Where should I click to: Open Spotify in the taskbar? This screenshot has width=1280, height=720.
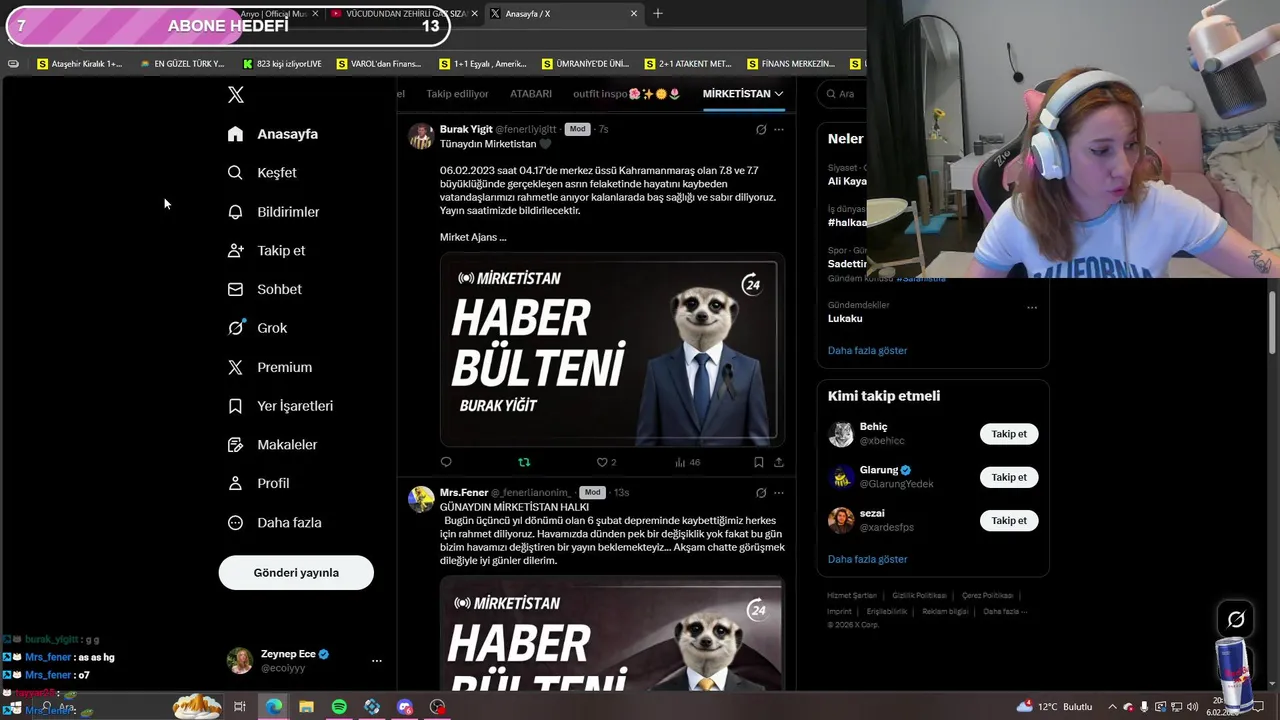tap(339, 707)
